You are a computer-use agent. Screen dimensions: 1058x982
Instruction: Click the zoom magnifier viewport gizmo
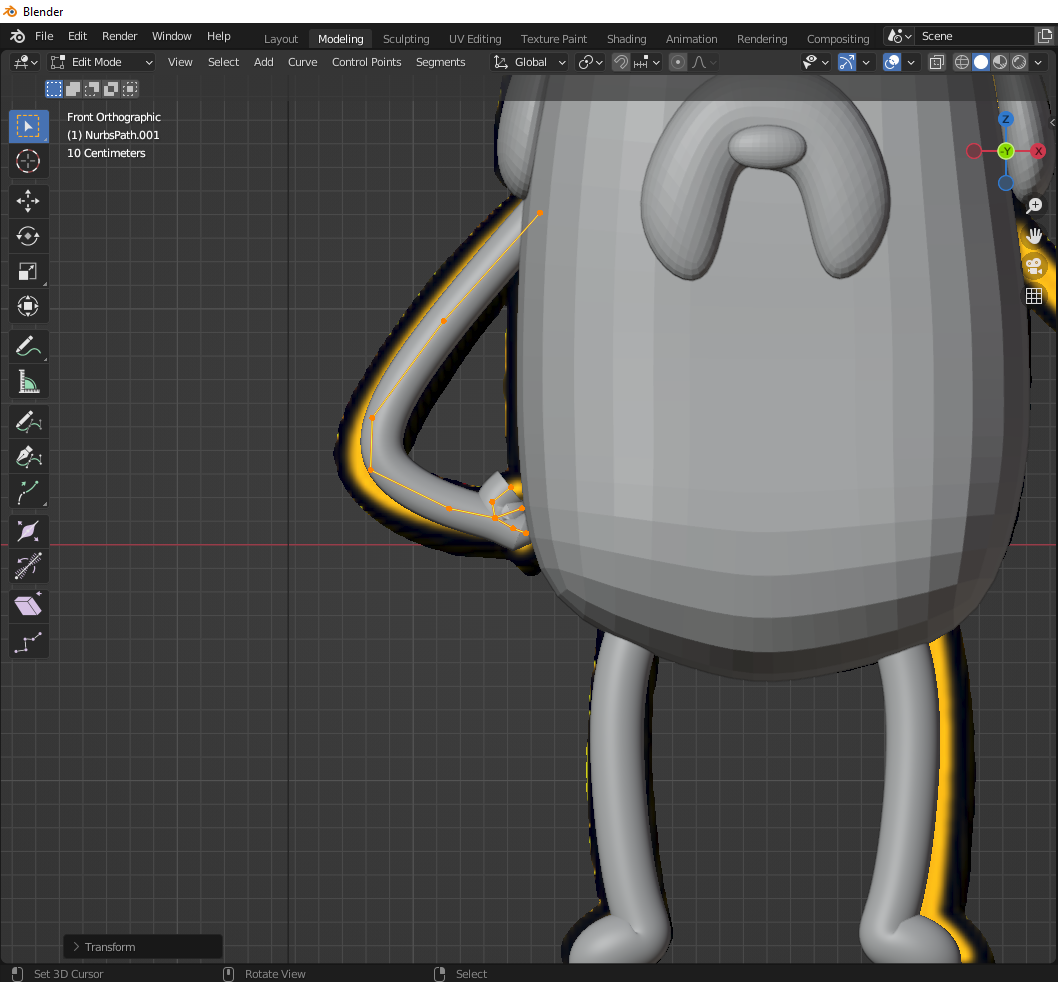click(x=1034, y=206)
